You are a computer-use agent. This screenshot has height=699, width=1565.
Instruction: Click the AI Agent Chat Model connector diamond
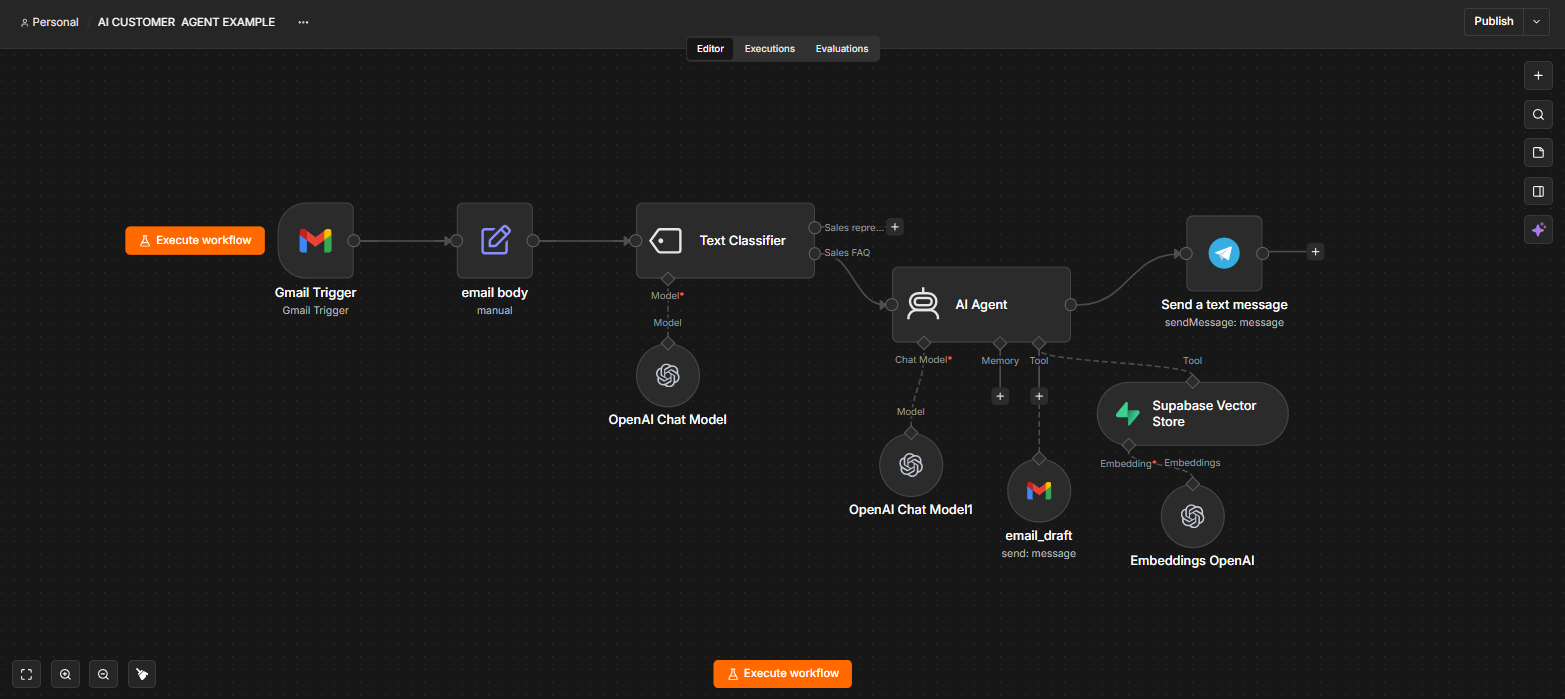(924, 342)
